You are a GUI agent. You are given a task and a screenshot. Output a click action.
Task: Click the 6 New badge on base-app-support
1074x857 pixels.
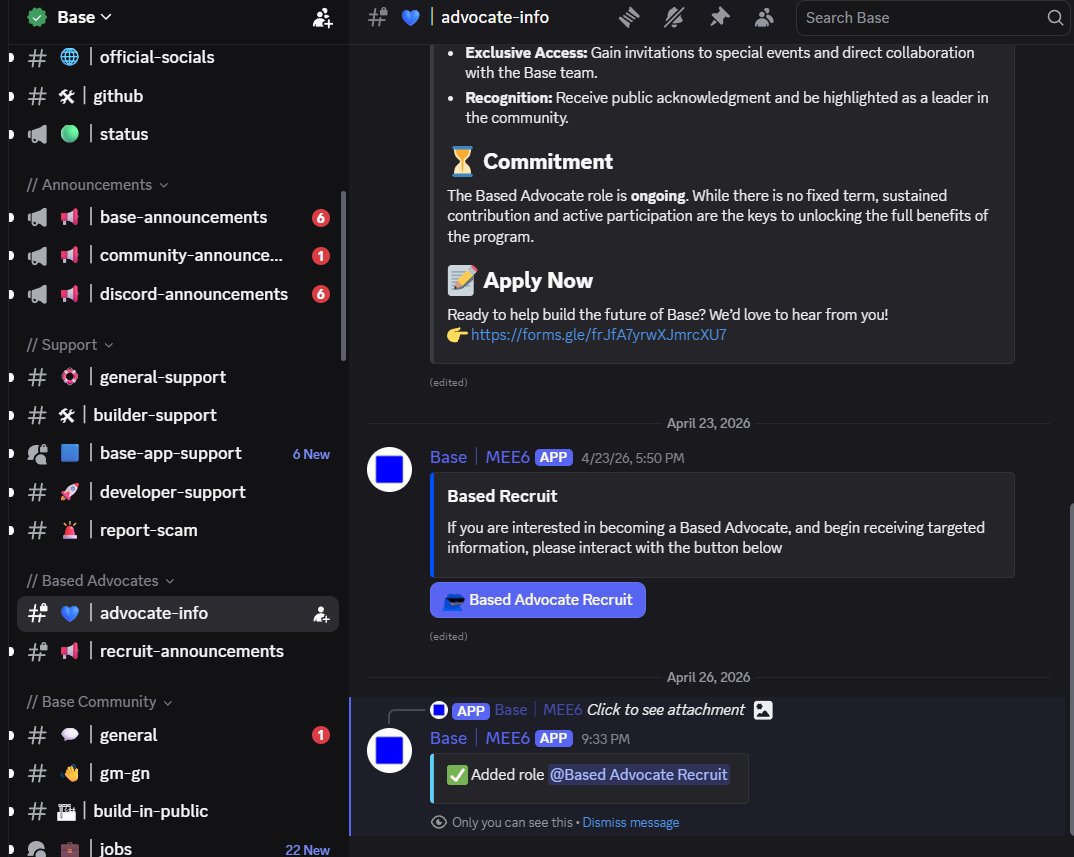[x=311, y=454]
